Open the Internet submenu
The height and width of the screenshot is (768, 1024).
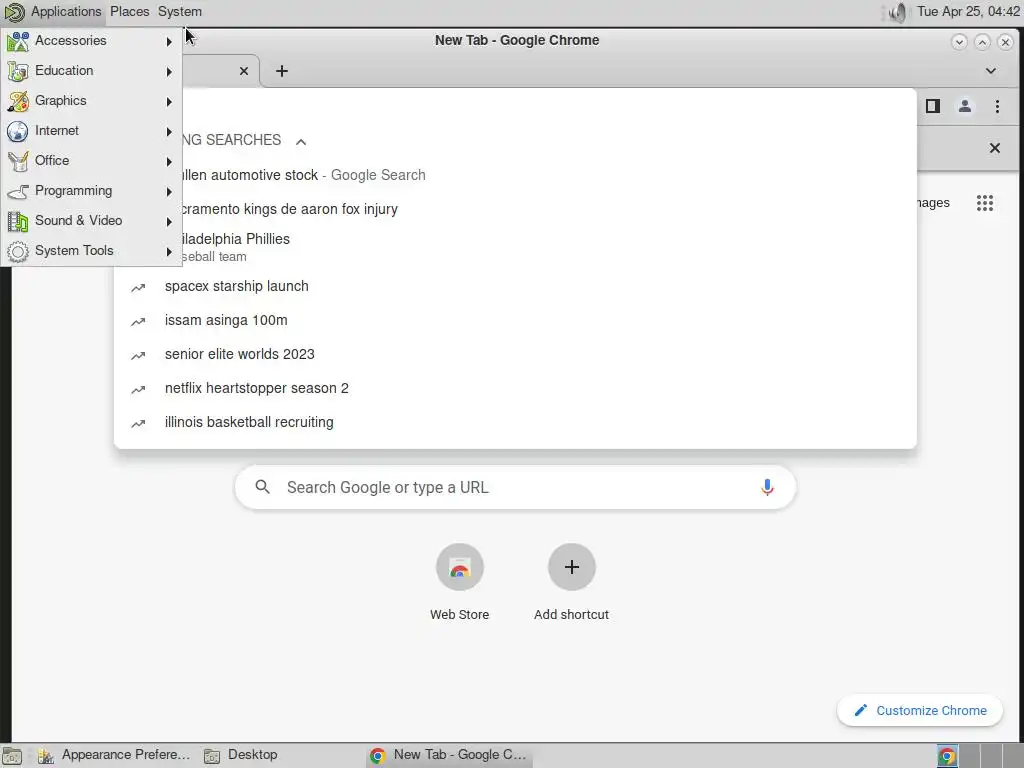pyautogui.click(x=91, y=131)
